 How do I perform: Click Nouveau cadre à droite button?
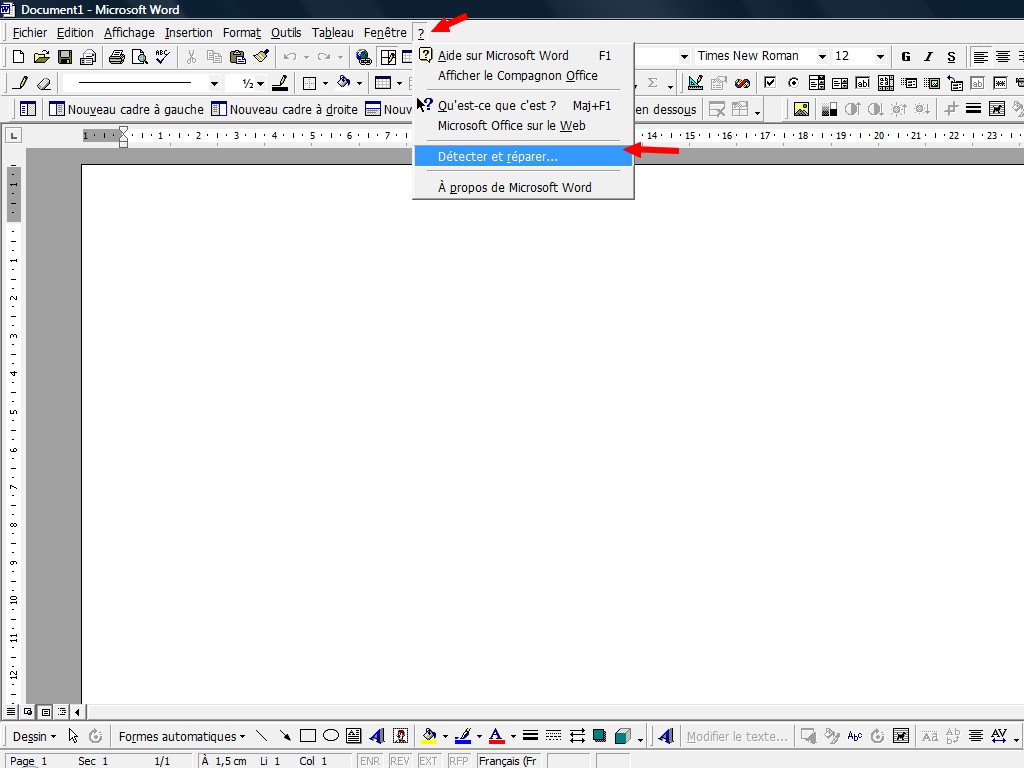tap(285, 109)
